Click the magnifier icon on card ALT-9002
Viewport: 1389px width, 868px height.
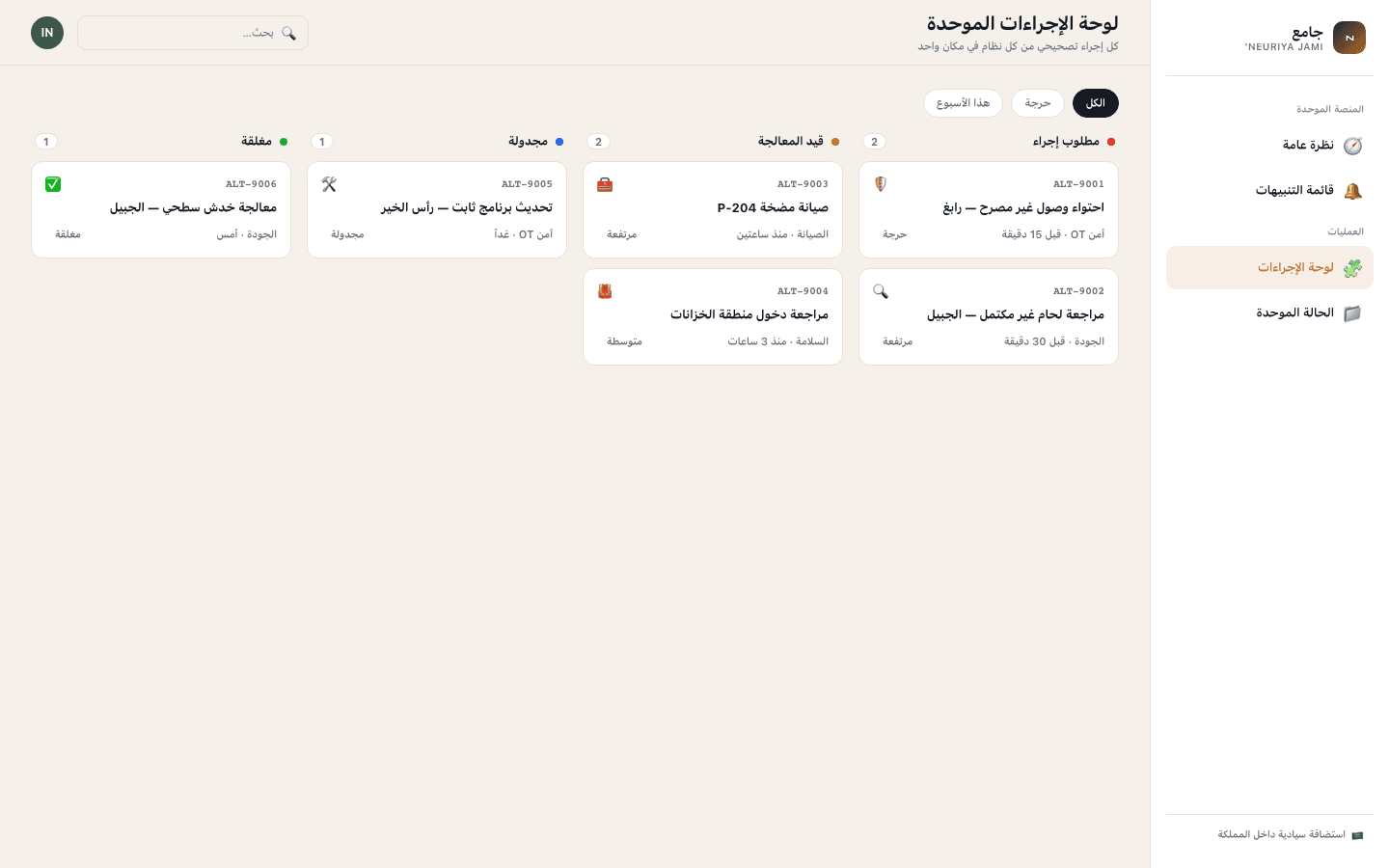(x=881, y=291)
